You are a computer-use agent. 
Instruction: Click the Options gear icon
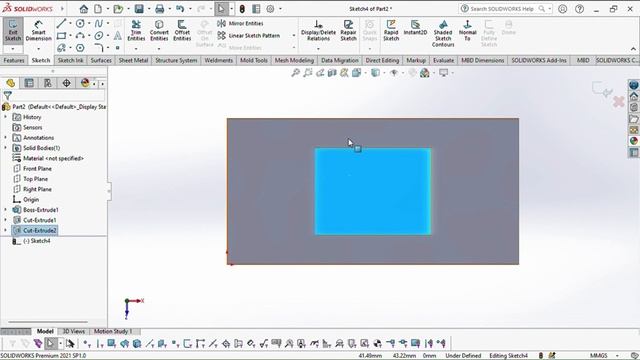270,9
